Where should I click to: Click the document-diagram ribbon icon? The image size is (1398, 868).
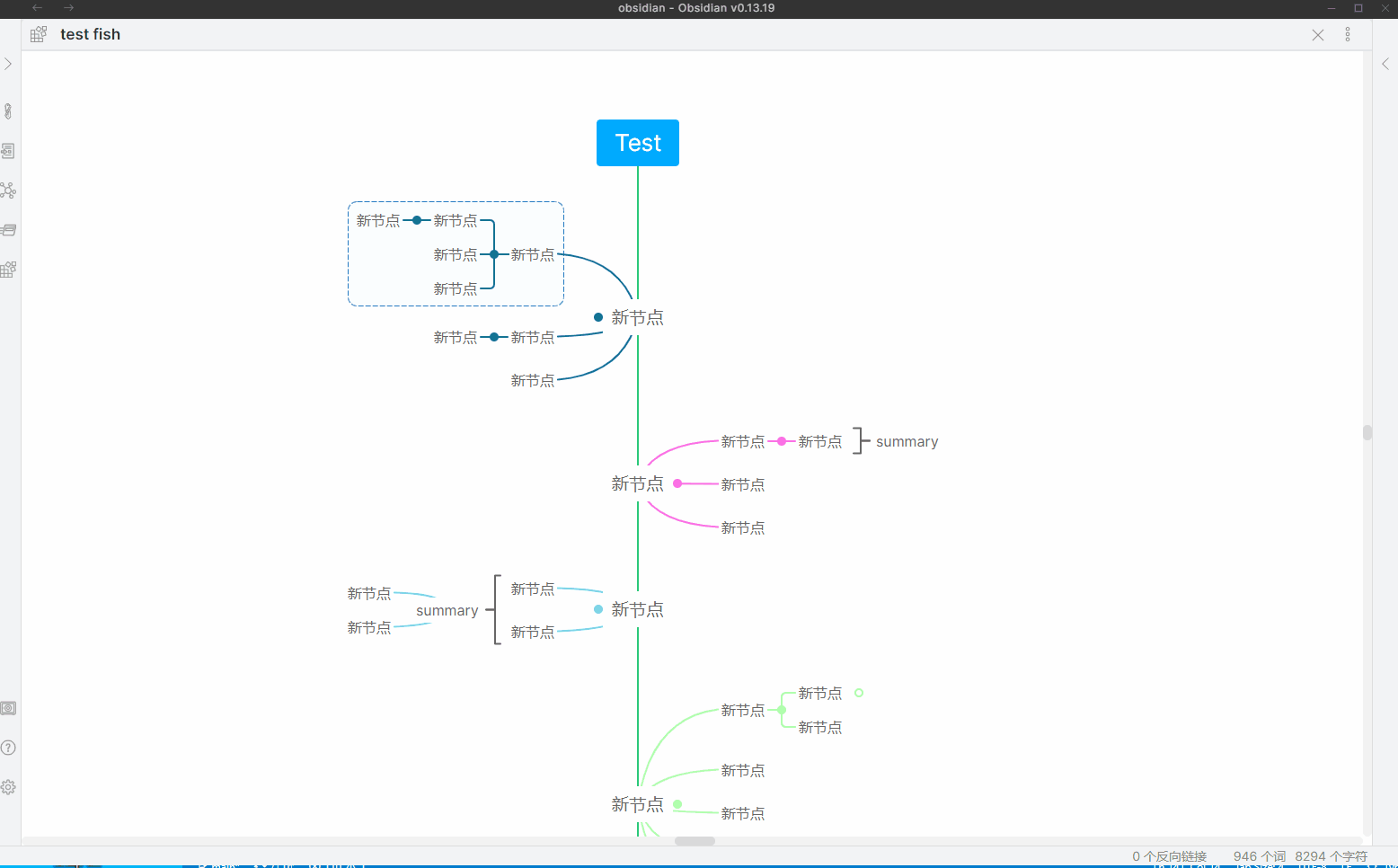(x=8, y=151)
